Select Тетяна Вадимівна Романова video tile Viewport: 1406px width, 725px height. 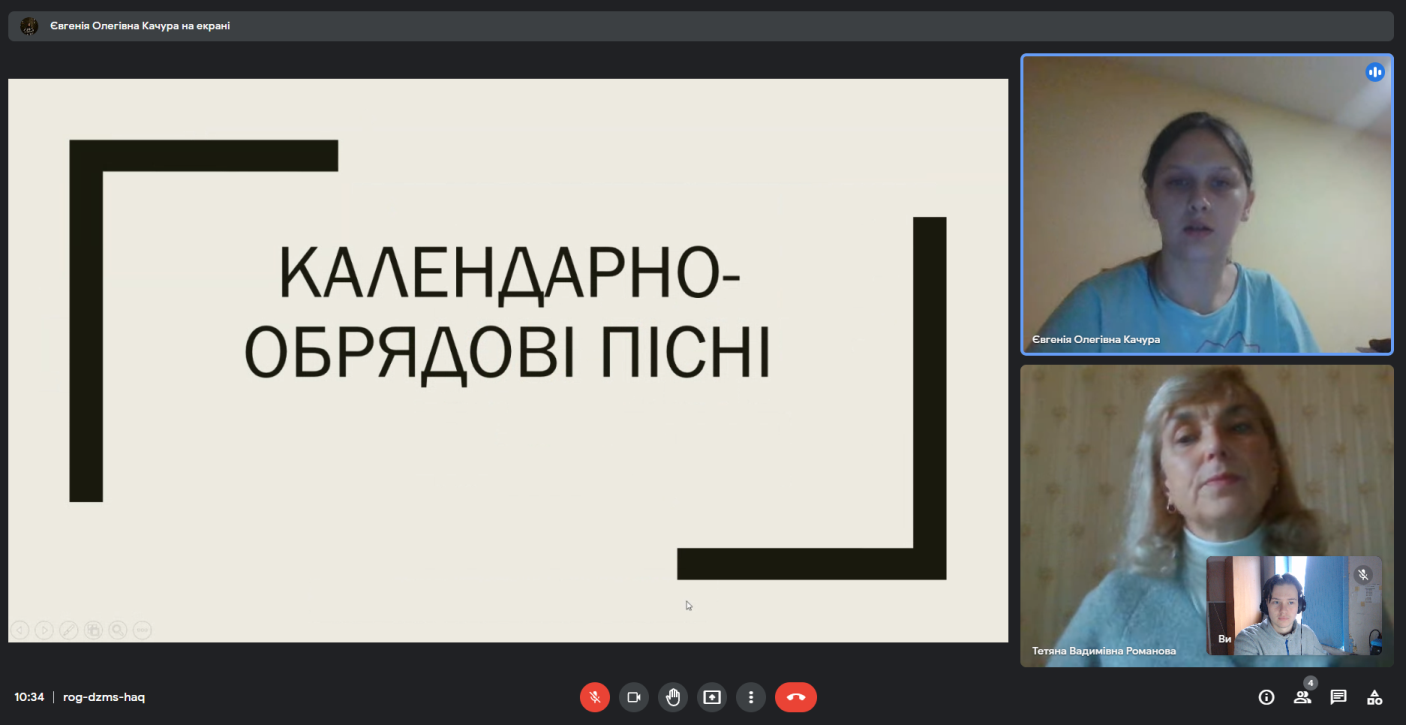[x=1110, y=500]
